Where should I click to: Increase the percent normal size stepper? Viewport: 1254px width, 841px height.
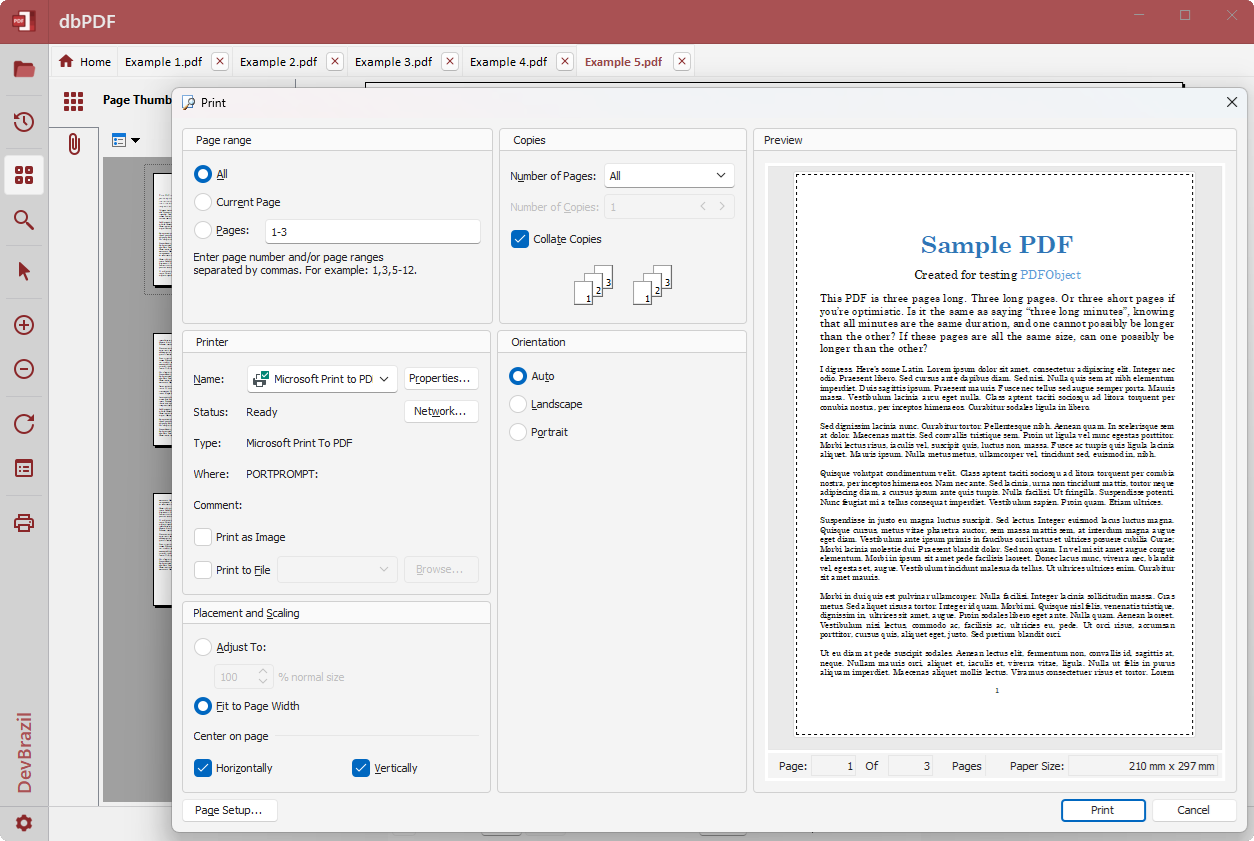[264, 672]
